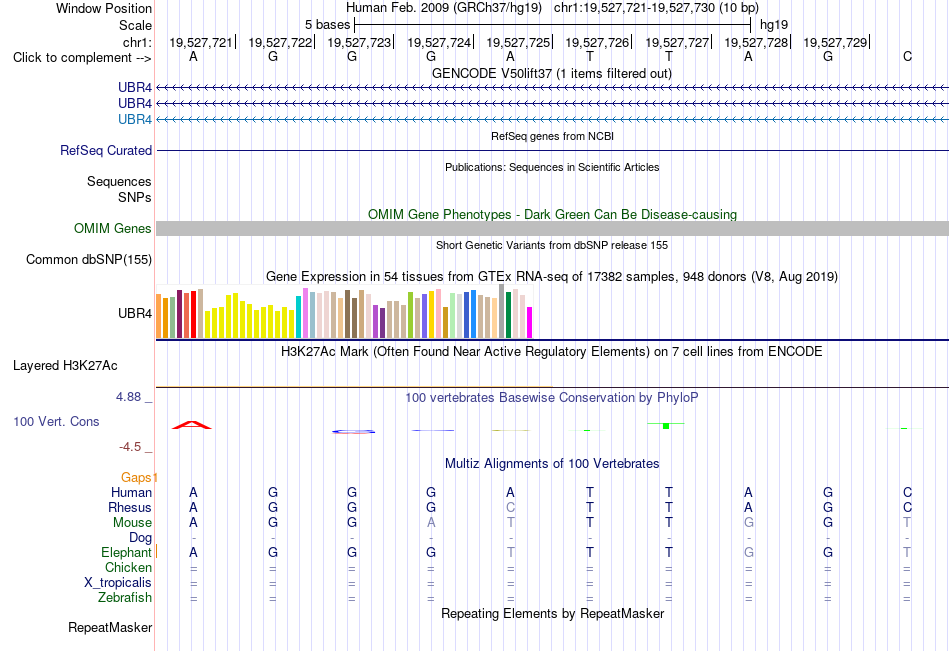Click the Dog species label
Screen dimensions: 950x651
tap(141, 538)
